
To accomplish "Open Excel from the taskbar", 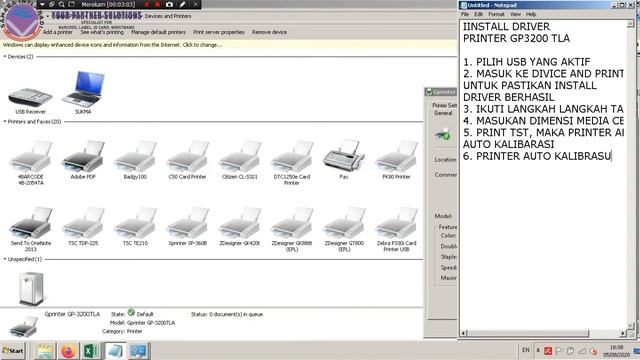I will pyautogui.click(x=91, y=351).
